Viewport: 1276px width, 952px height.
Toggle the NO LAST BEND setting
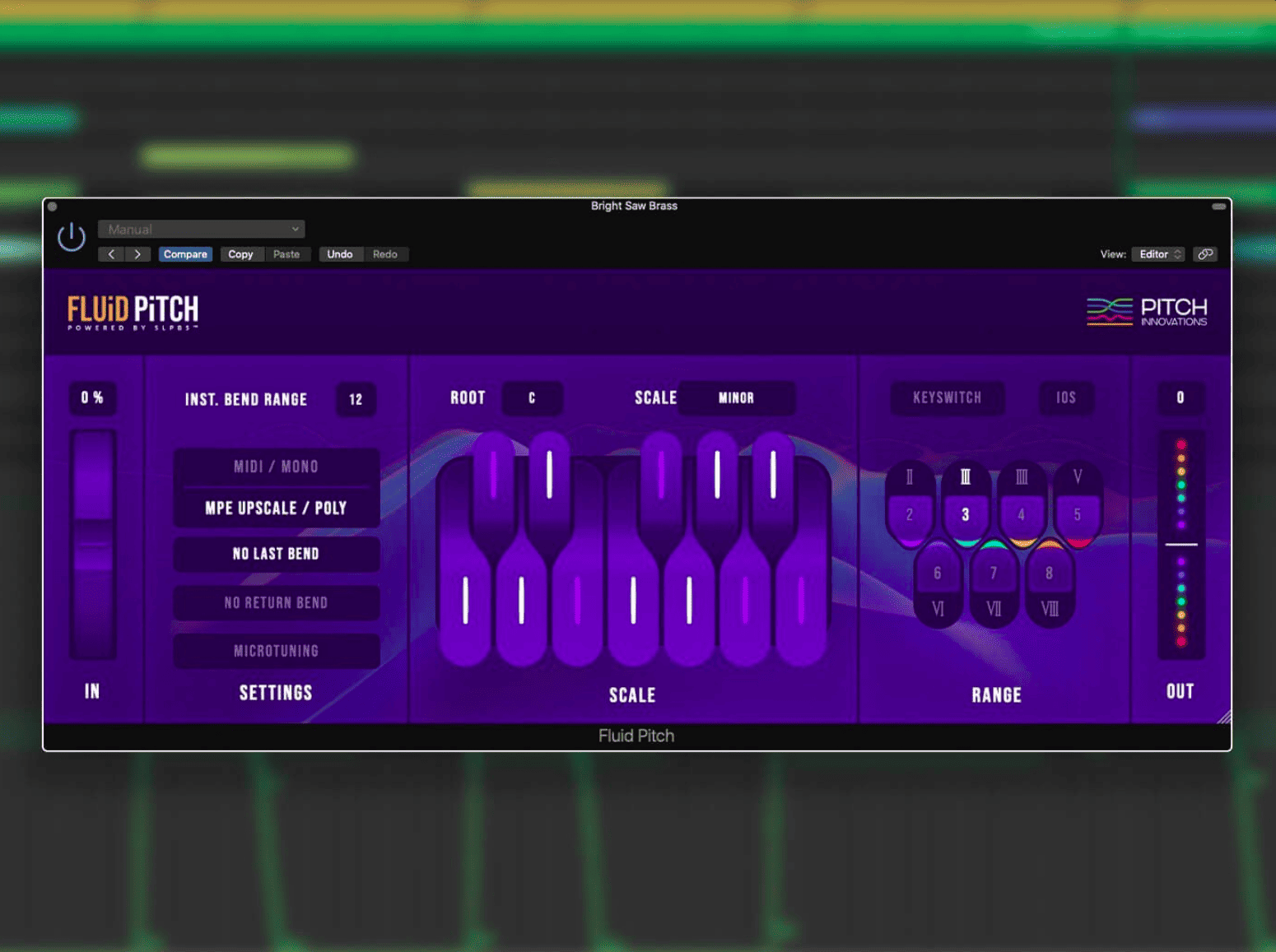click(x=276, y=554)
